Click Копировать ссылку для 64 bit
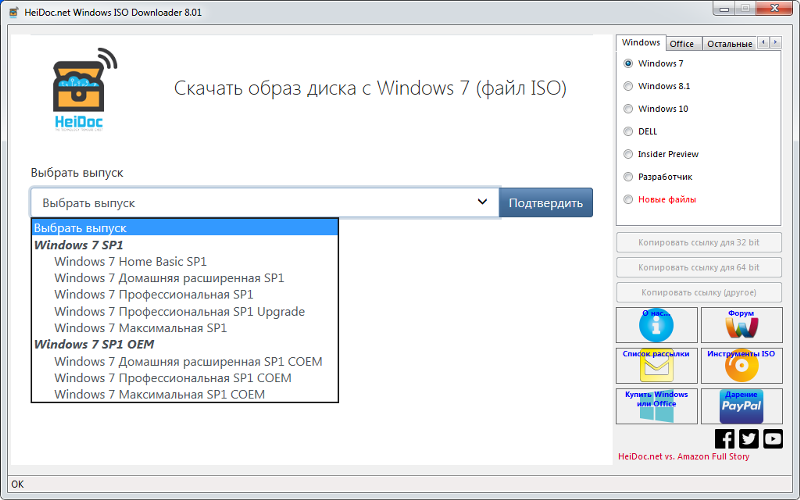This screenshot has width=800, height=500. tap(698, 267)
